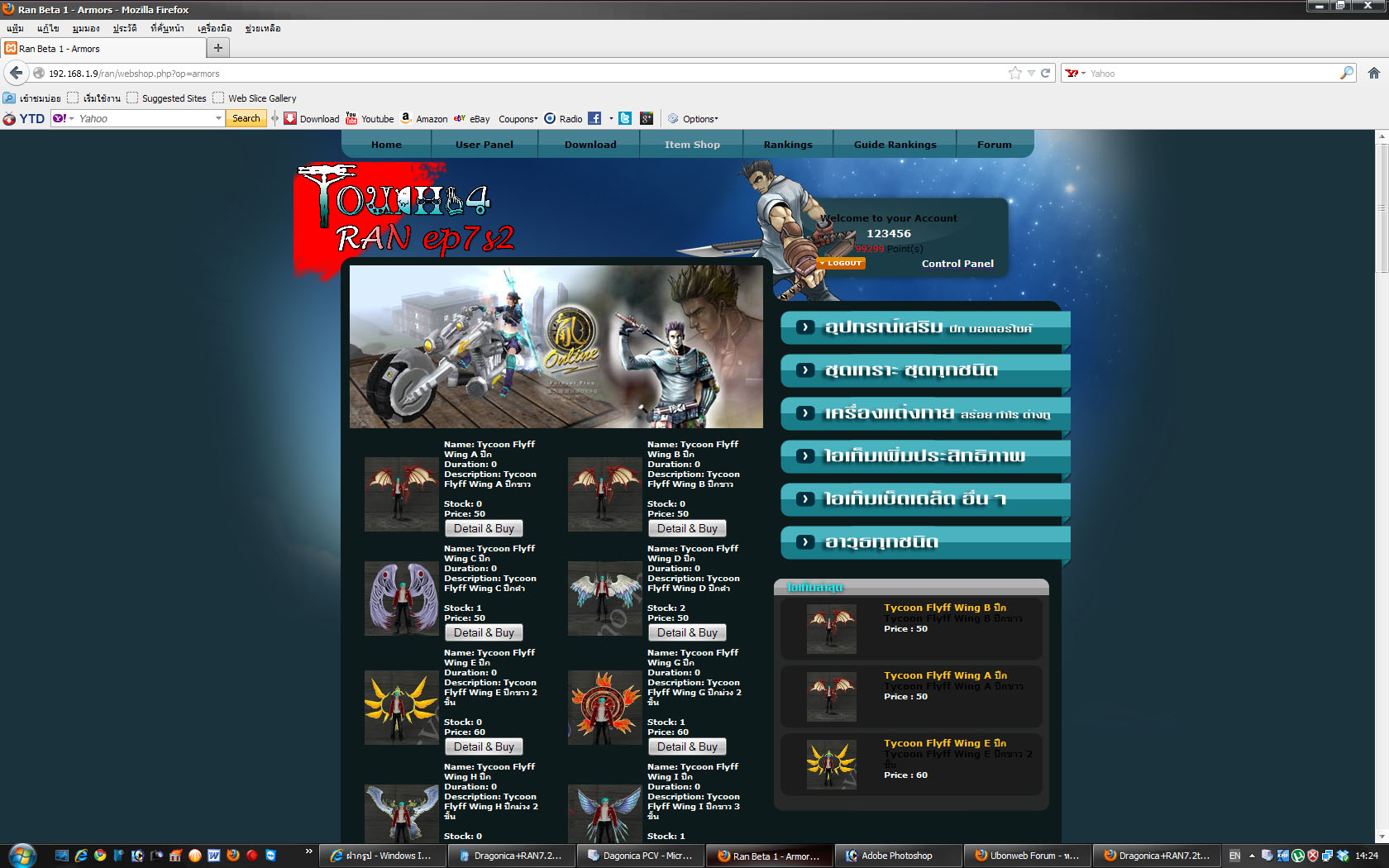Expand the Yahoo search box dropdown arrow
The height and width of the screenshot is (868, 1389).
click(x=218, y=119)
